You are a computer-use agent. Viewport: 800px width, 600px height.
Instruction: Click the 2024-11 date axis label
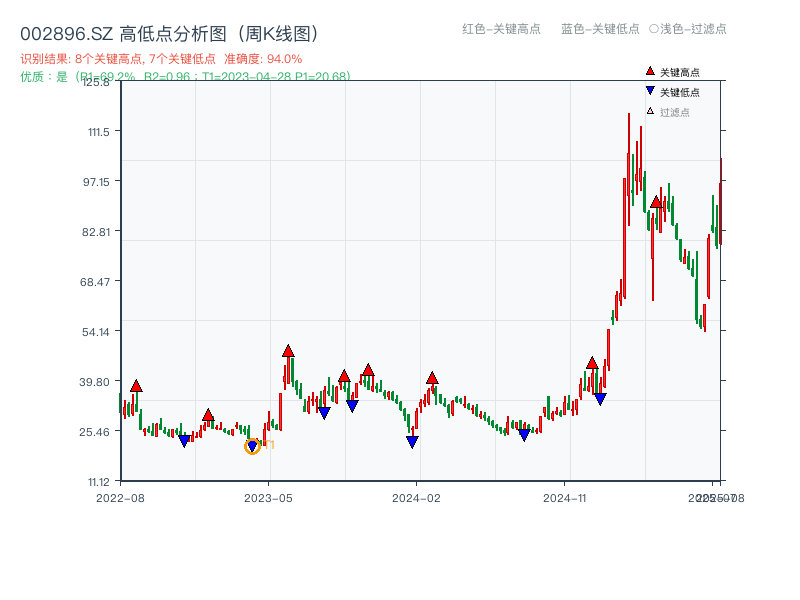coord(567,496)
